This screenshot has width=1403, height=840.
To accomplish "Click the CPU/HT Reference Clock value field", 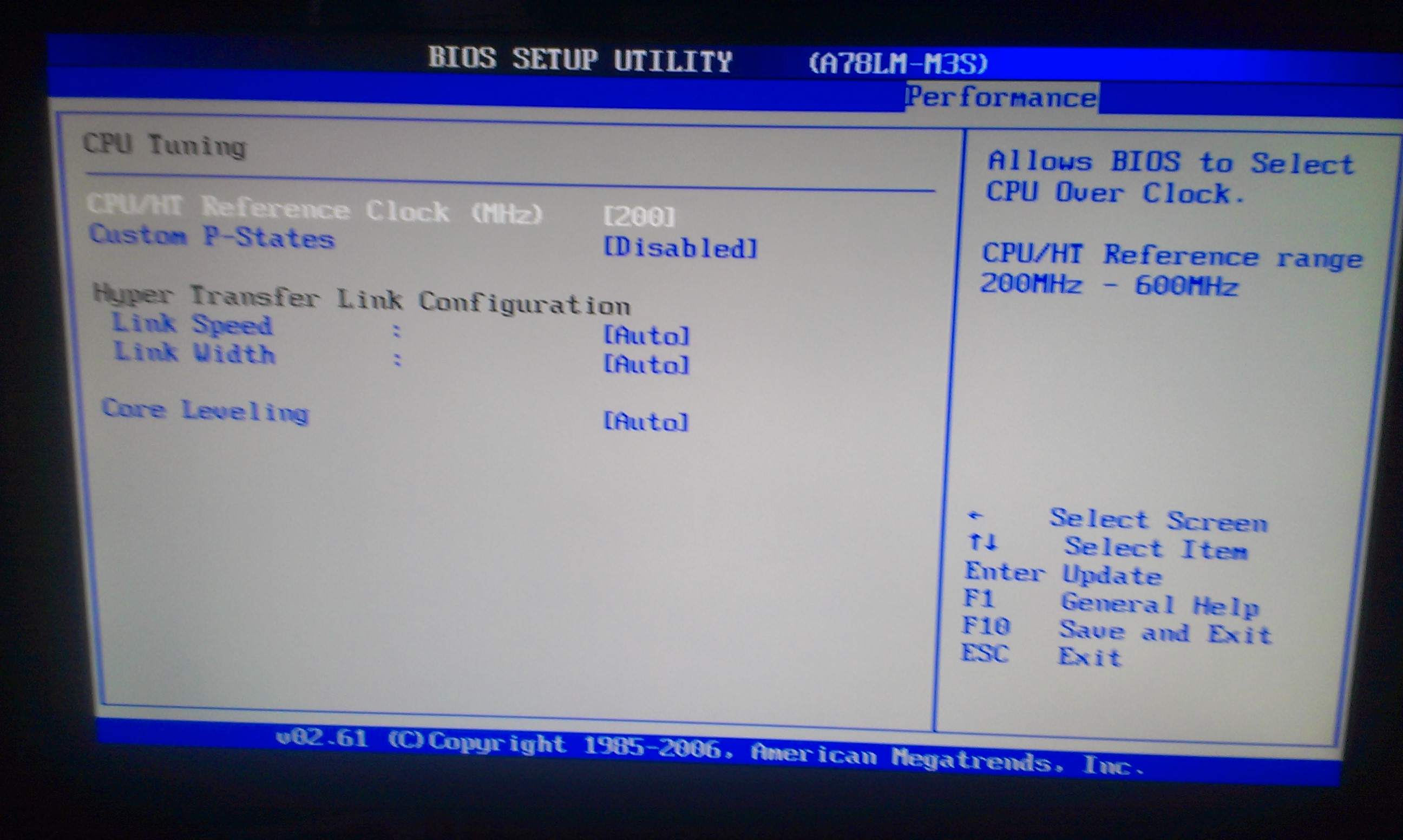I will coord(639,216).
